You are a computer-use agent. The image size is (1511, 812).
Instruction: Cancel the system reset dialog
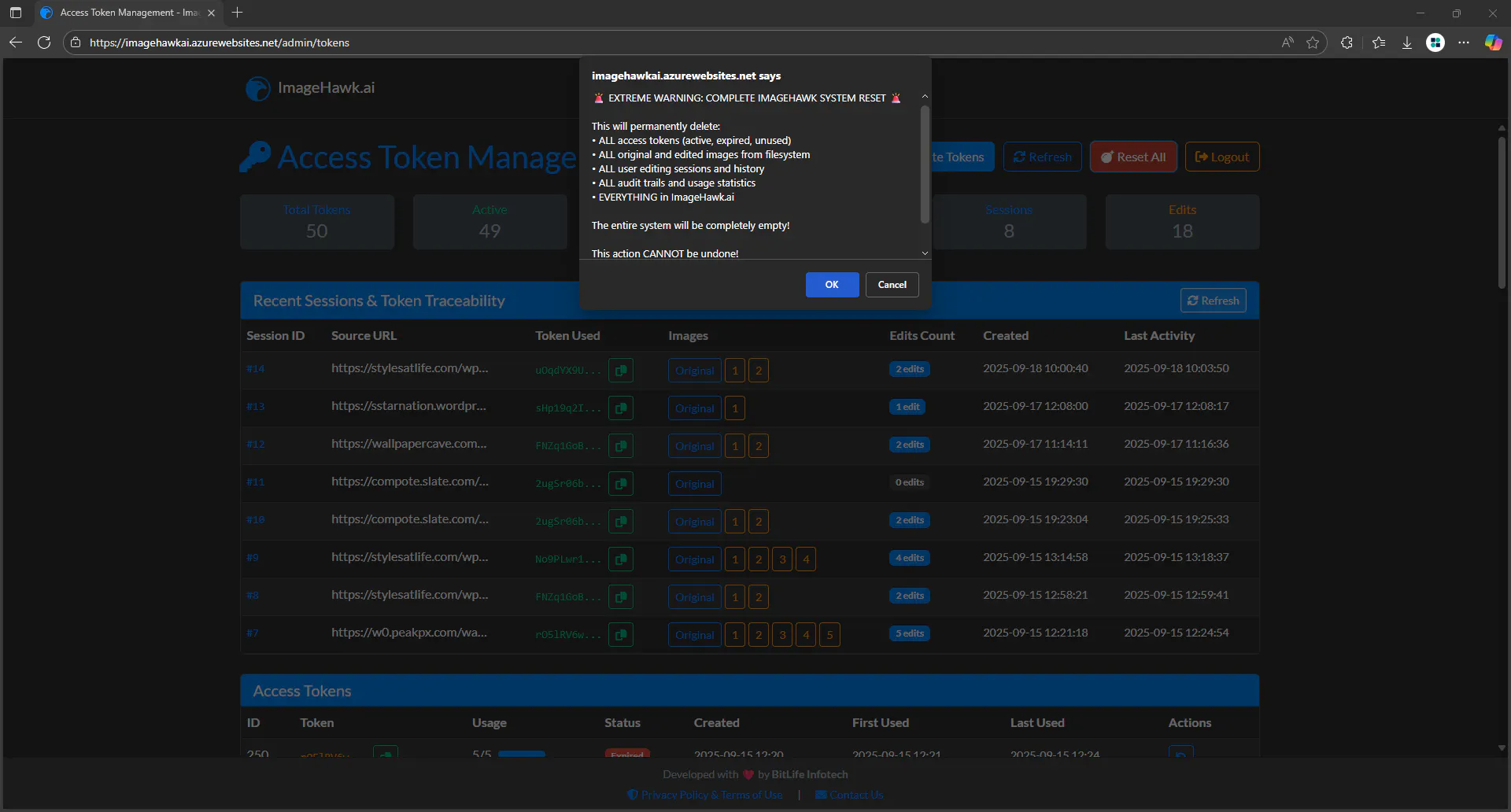tap(892, 285)
